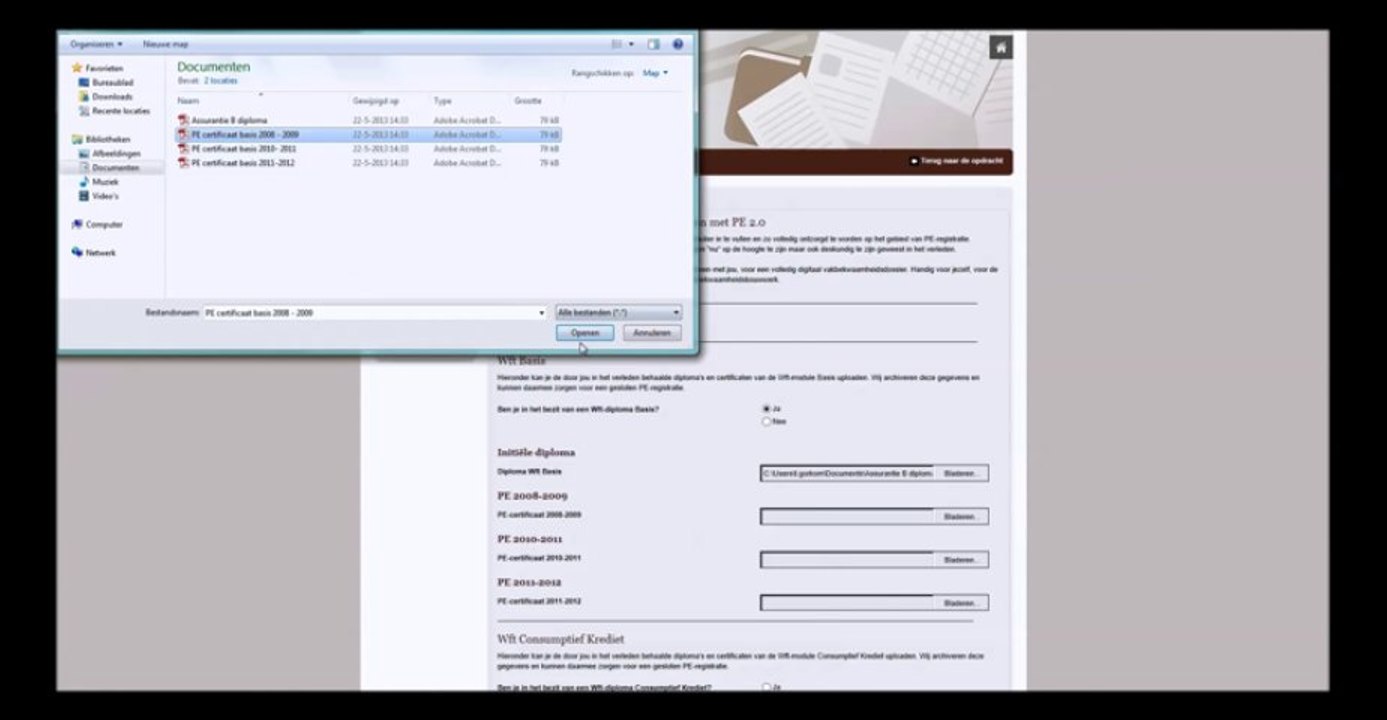This screenshot has width=1387, height=720.
Task: Toggle the preview pane icon
Action: 653,45
